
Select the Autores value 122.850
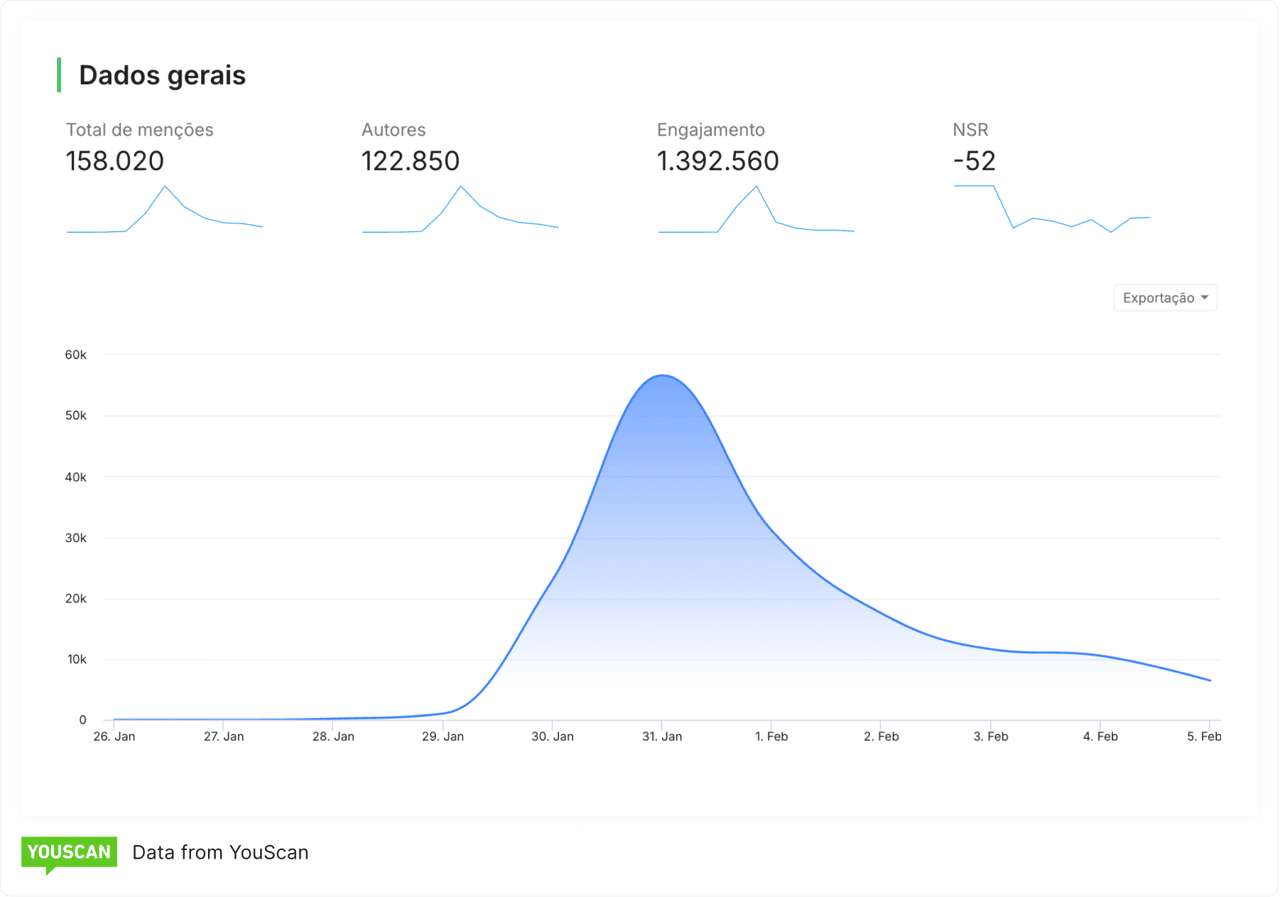coord(410,161)
